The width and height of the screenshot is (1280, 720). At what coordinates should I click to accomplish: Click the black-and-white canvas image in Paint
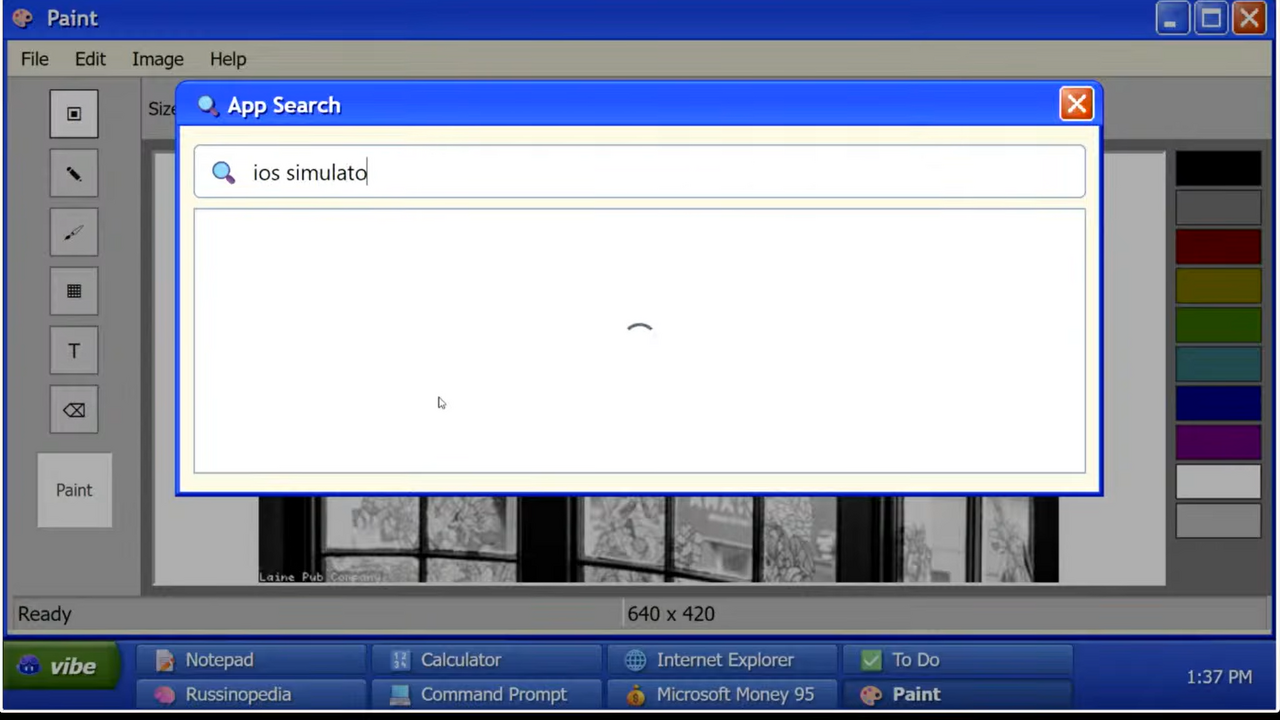(658, 540)
